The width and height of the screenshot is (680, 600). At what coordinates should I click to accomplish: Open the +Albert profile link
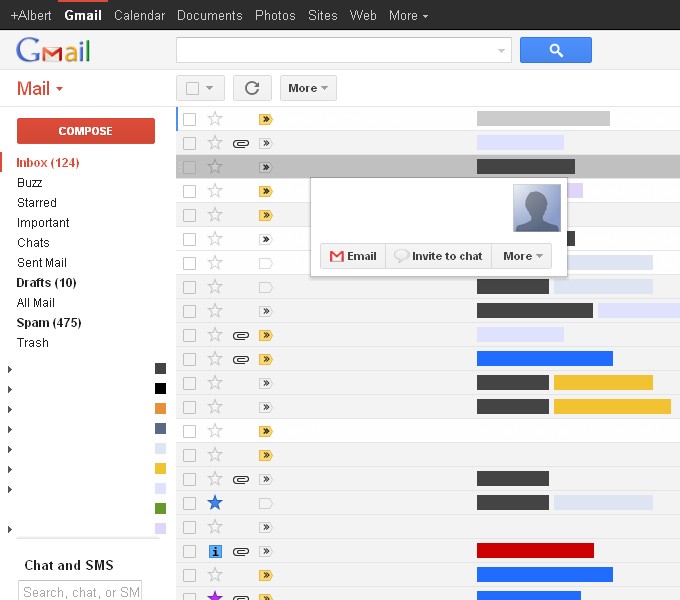click(31, 16)
